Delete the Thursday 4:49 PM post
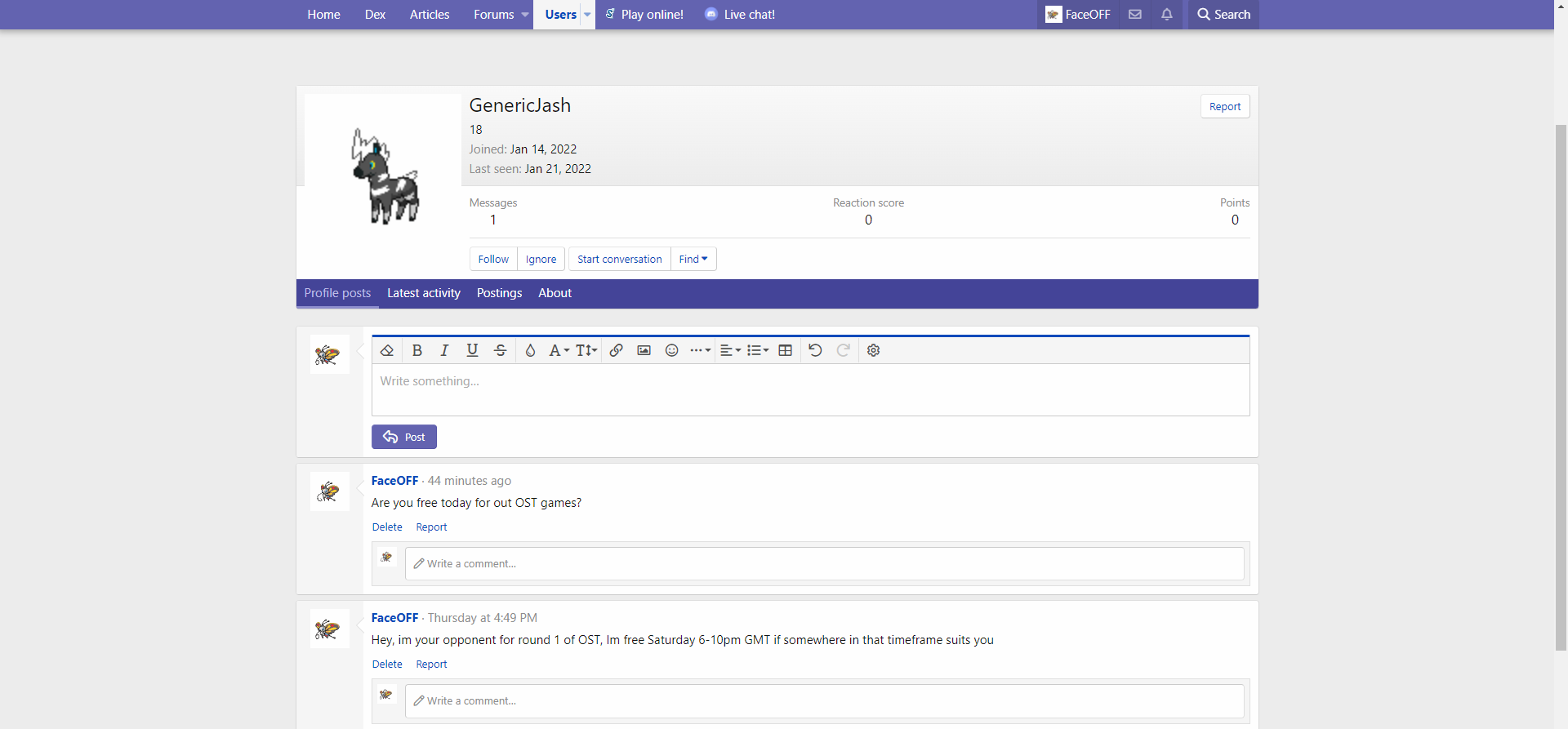 click(x=387, y=665)
